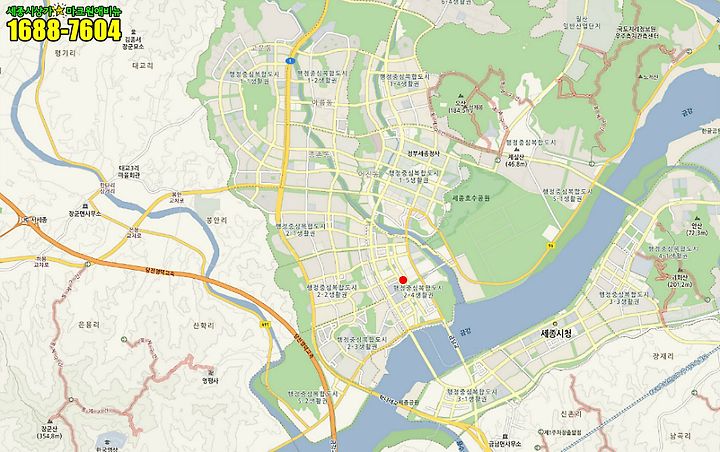Click the 장군면사무소 office building icon
This screenshot has width=720, height=452.
84,206
